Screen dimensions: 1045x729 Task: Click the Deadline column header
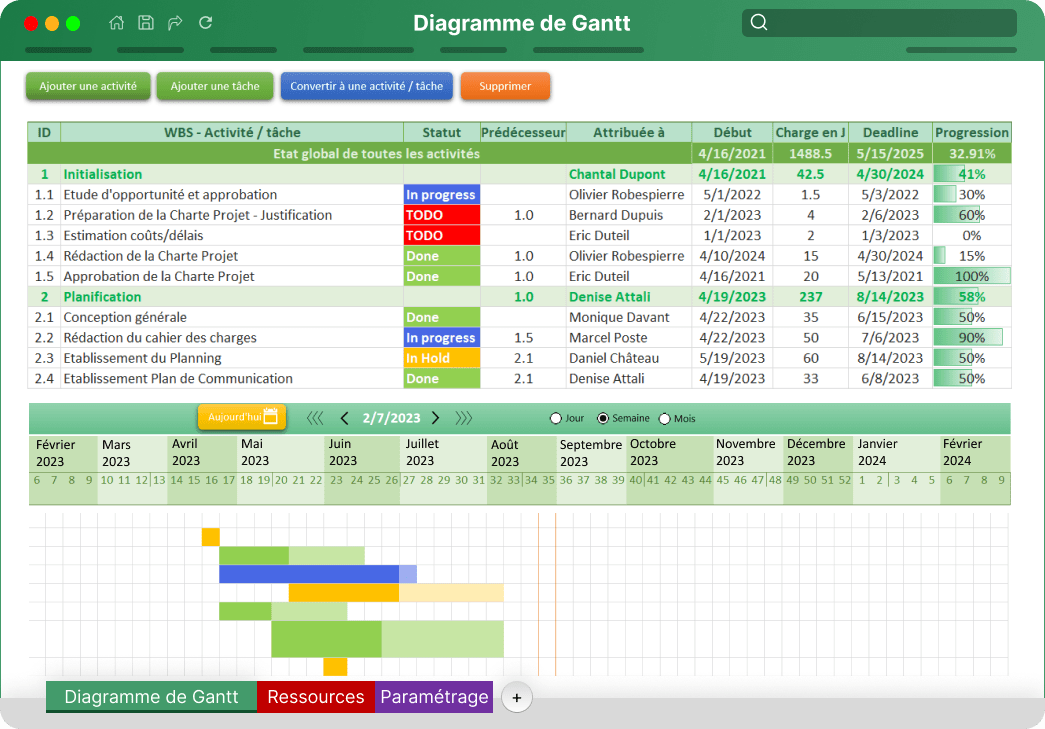890,133
